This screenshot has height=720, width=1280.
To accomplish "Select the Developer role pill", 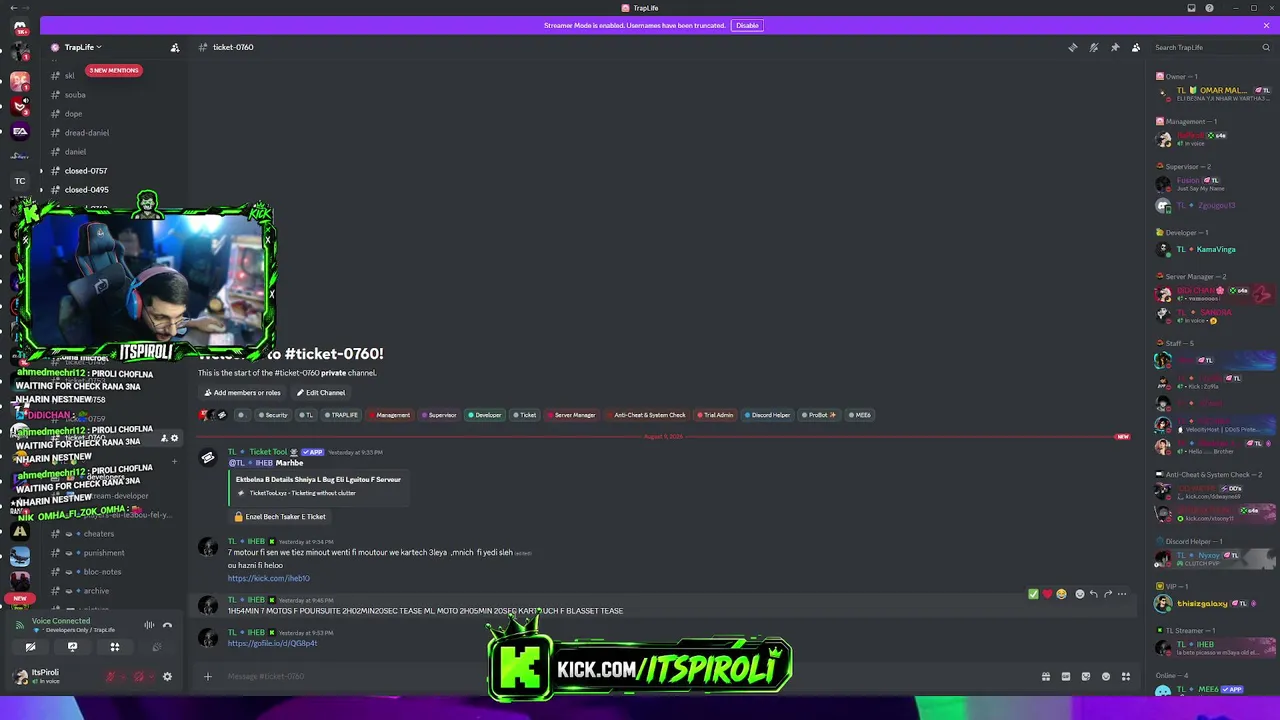I will pyautogui.click(x=485, y=415).
